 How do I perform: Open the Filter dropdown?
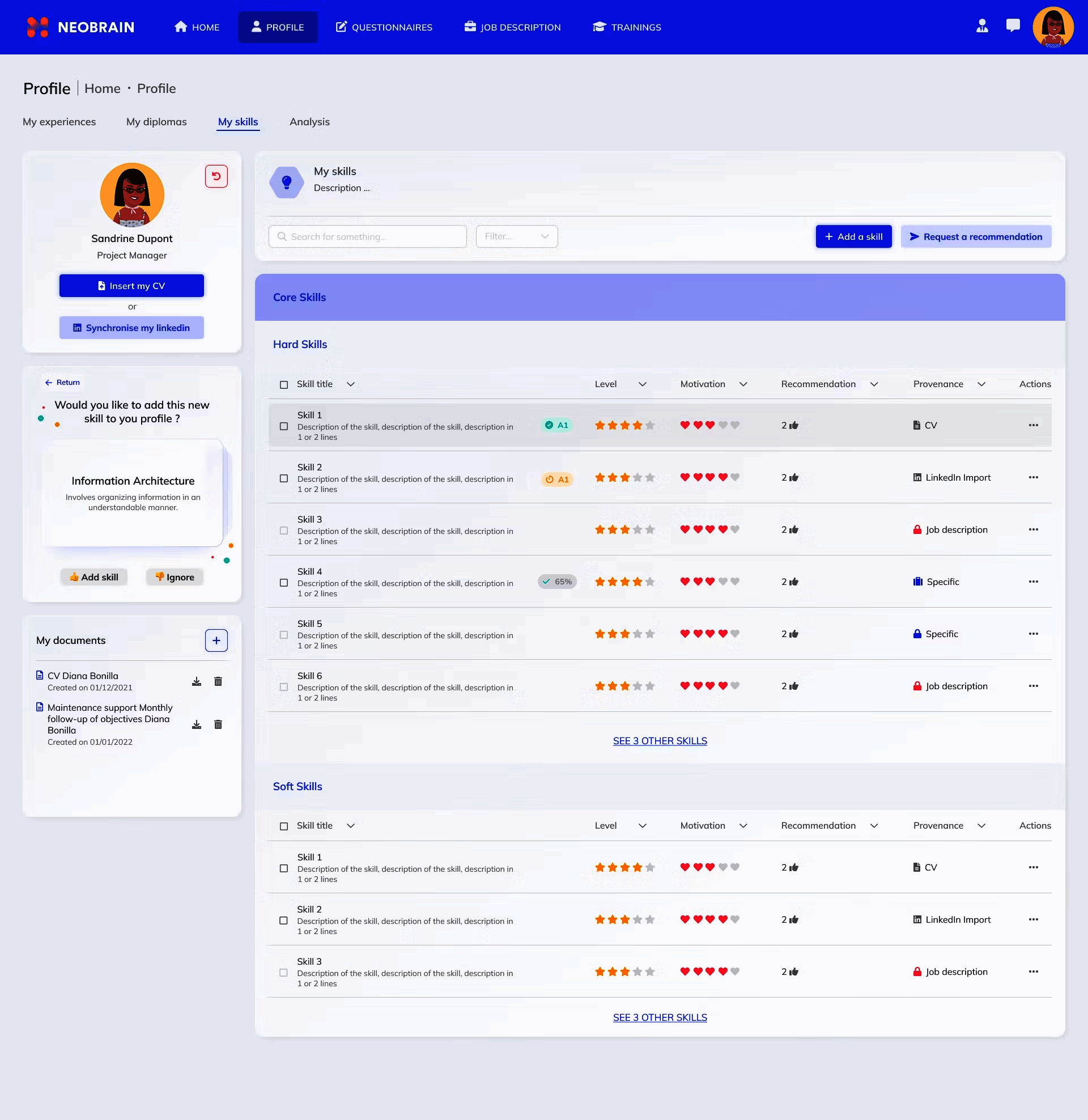pos(516,236)
